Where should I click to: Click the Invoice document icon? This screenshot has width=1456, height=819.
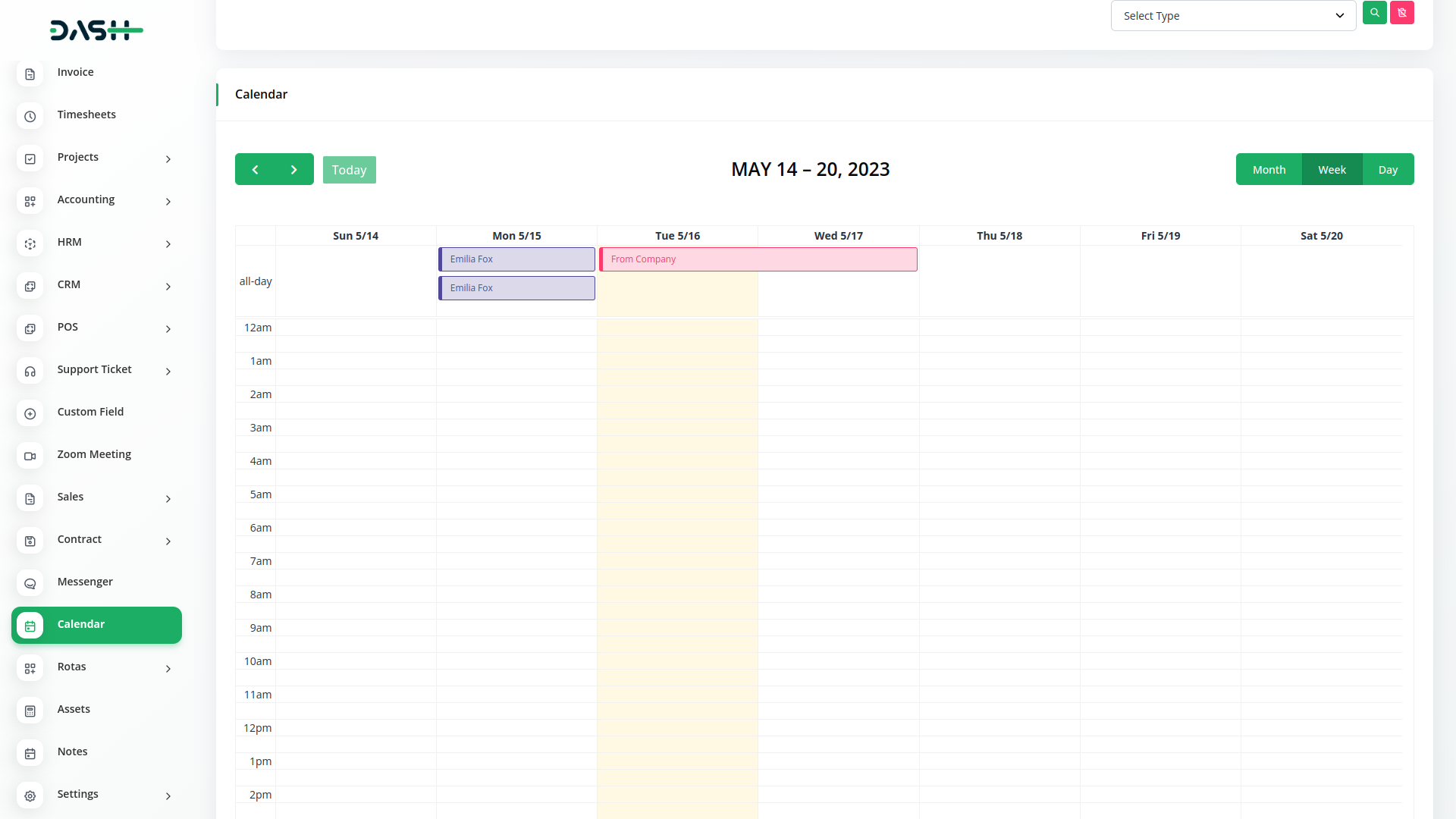click(x=30, y=74)
